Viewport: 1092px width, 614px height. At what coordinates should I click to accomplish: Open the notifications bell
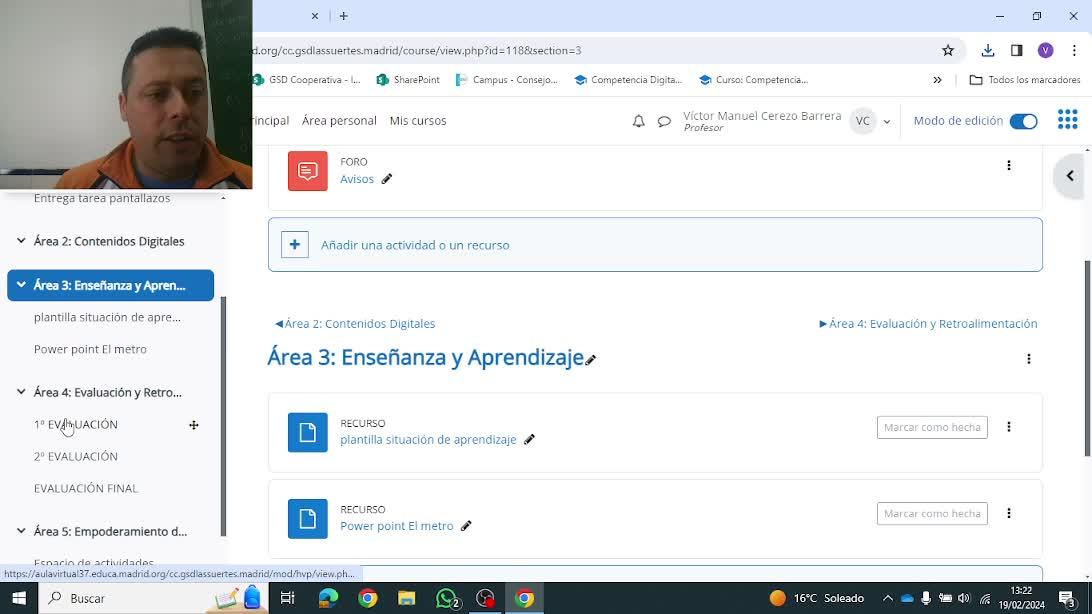[638, 121]
